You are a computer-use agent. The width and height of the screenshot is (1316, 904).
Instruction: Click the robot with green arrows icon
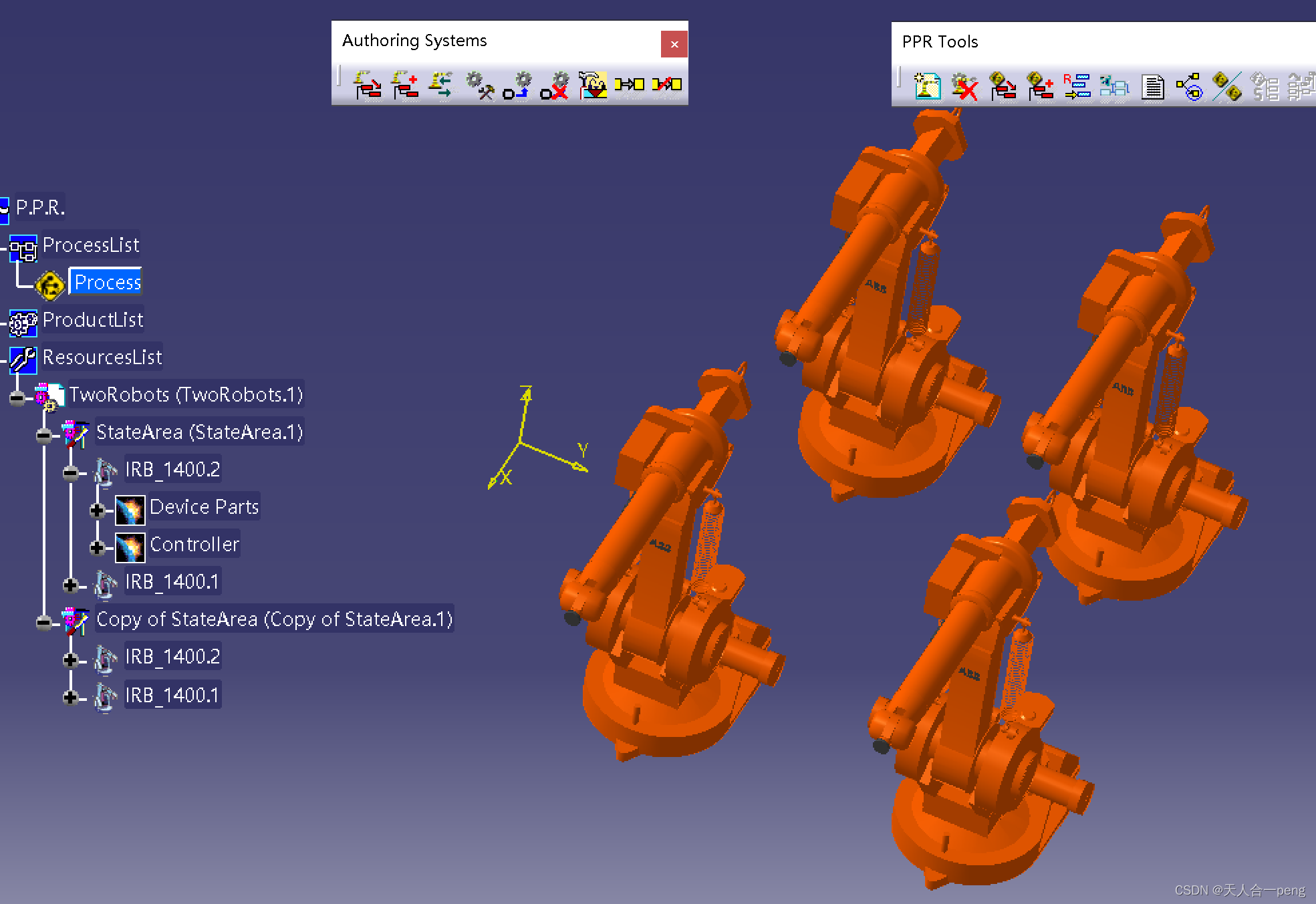pyautogui.click(x=441, y=85)
